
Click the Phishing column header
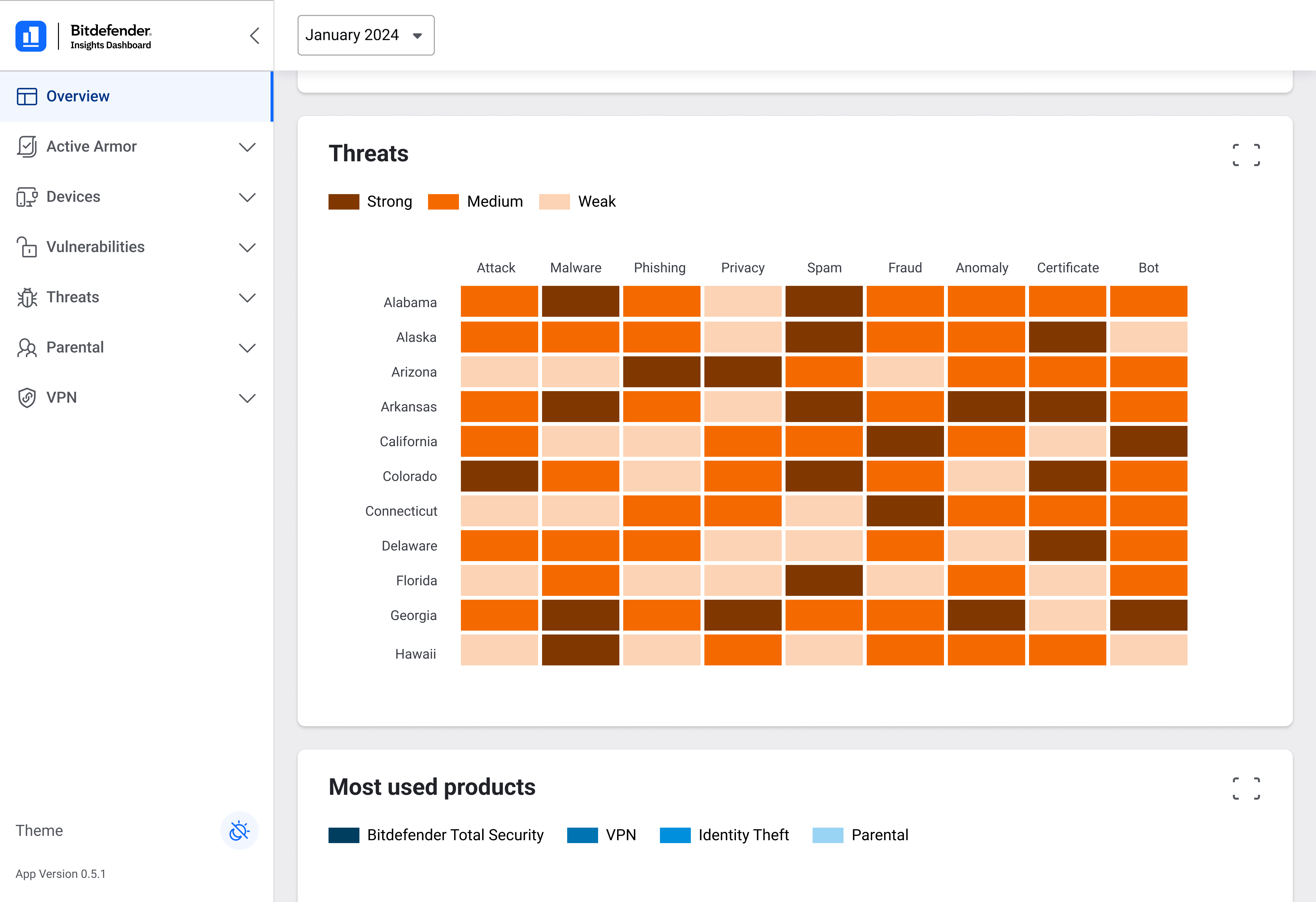point(660,268)
